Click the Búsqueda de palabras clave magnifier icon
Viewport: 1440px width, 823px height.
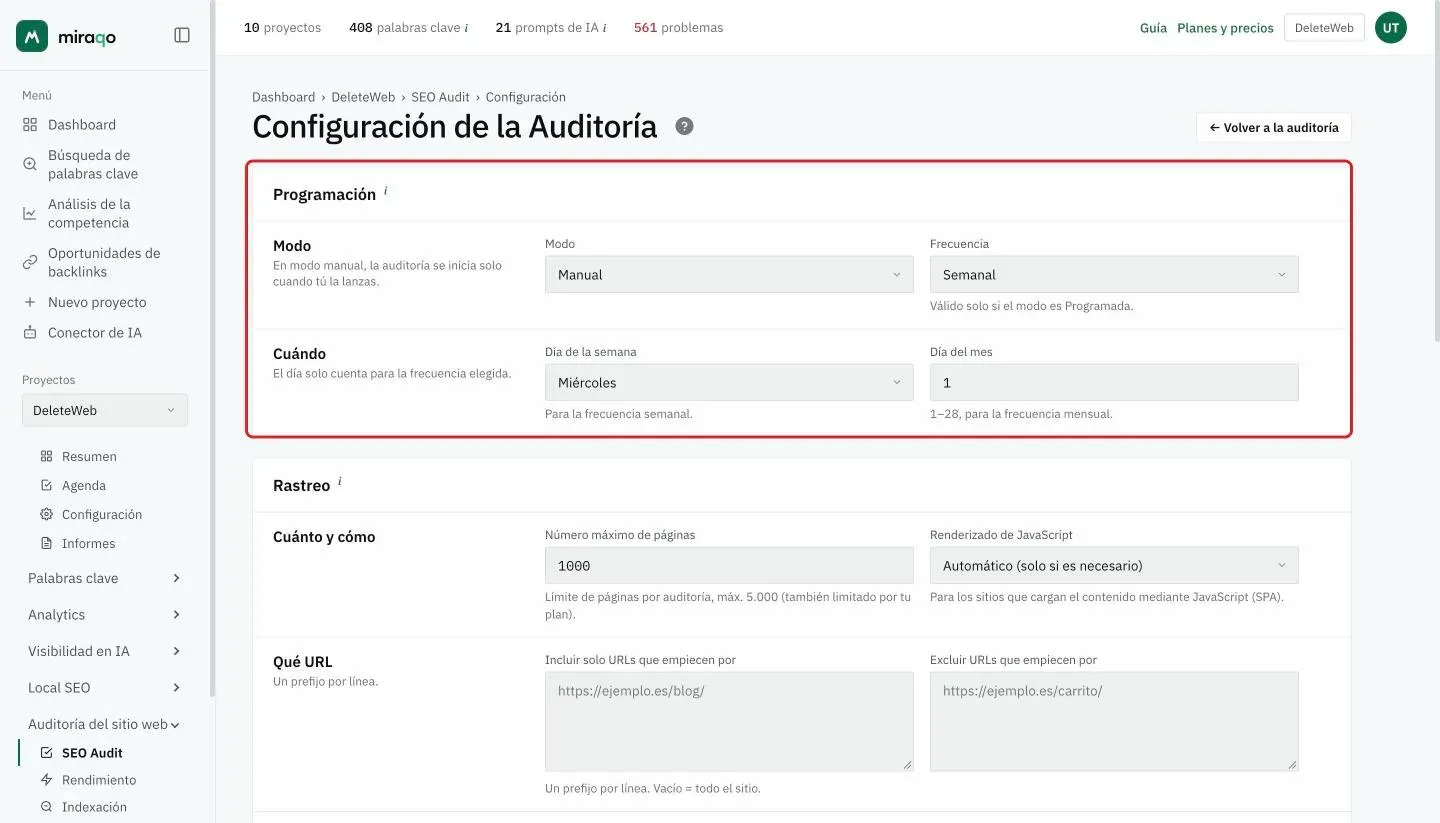[30, 164]
